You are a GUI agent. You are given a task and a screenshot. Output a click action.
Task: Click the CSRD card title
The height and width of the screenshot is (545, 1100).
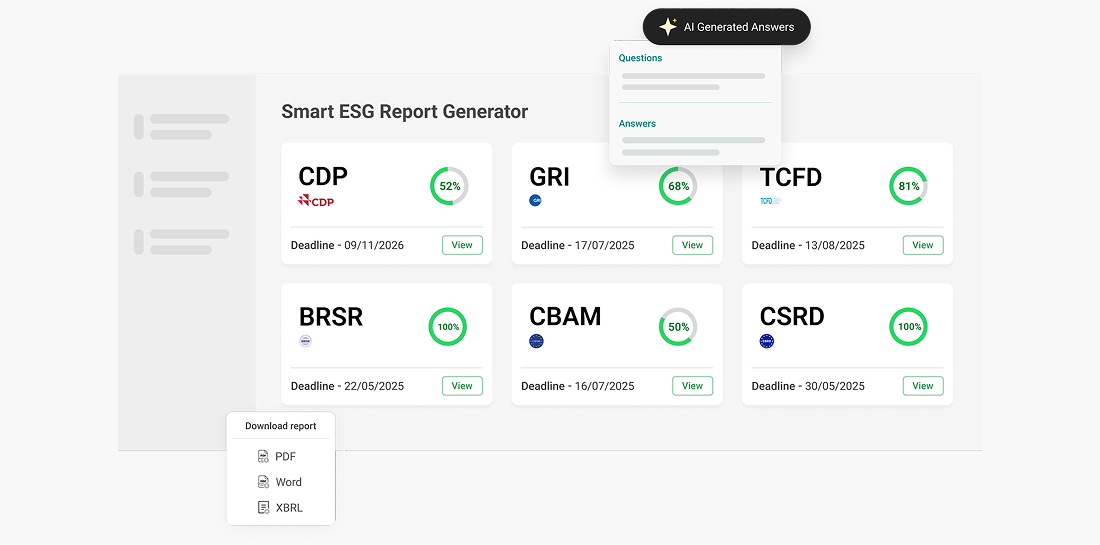click(791, 317)
